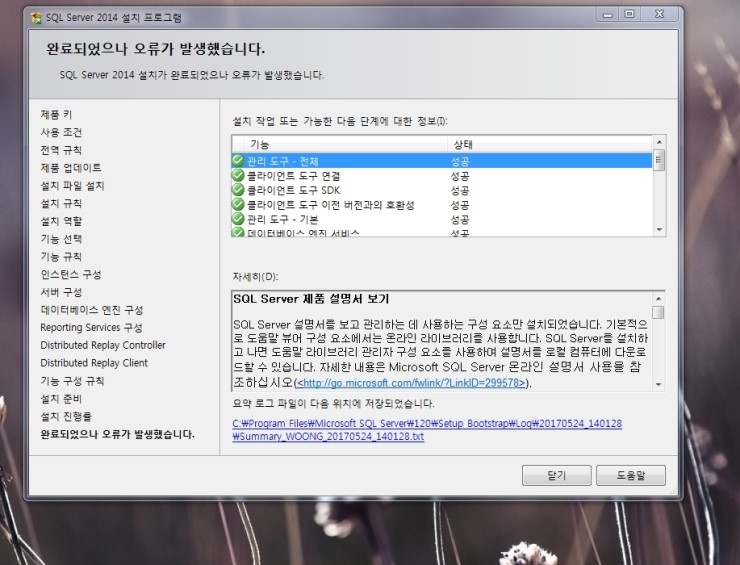This screenshot has width=740, height=565.
Task: Click 성공 status of 관리 도구 - 기본
Action: [x=460, y=219]
